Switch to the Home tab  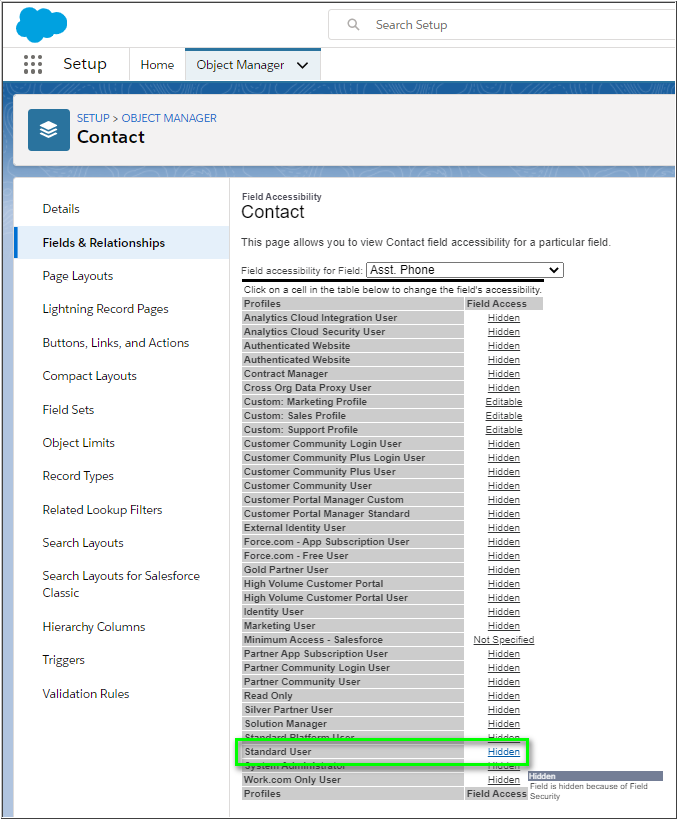point(157,65)
